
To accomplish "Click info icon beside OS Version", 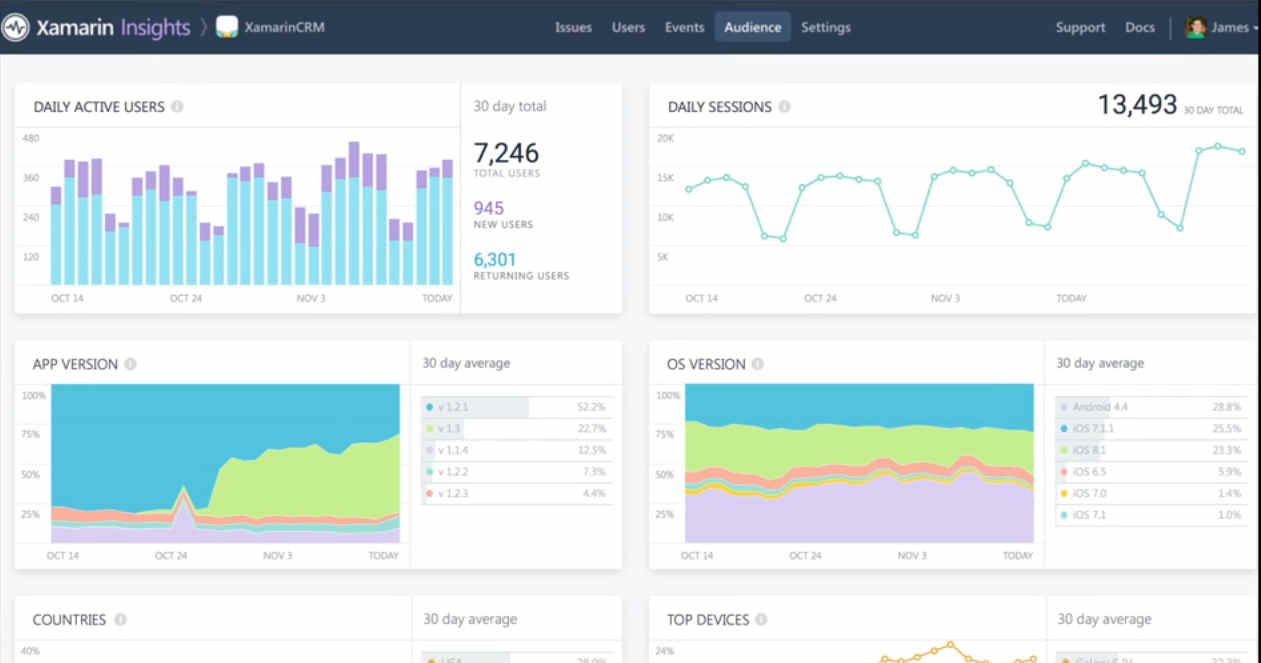I will tap(758, 364).
